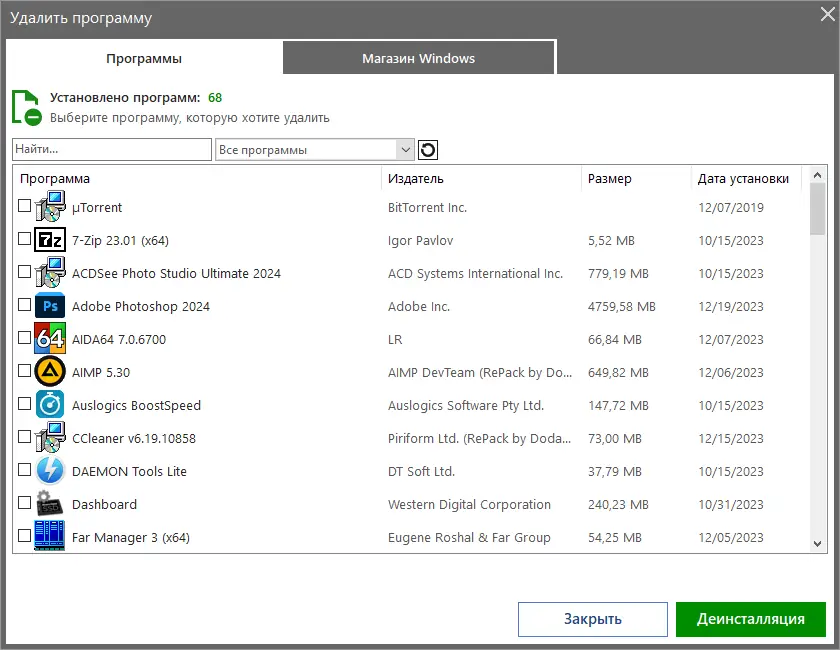The height and width of the screenshot is (650, 840).
Task: Check the µTorrent checkbox
Action: coord(25,206)
